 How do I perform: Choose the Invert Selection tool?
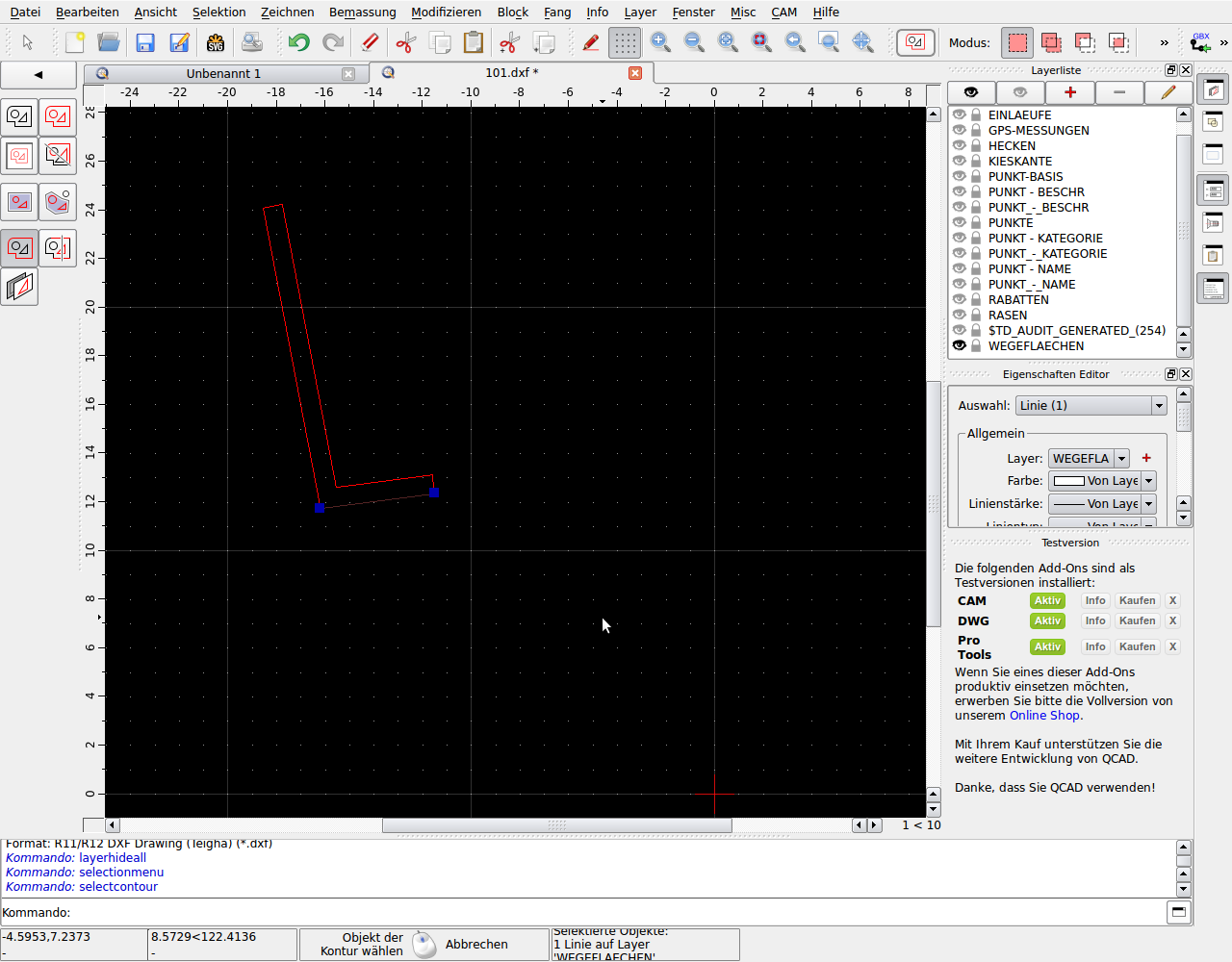(x=58, y=156)
